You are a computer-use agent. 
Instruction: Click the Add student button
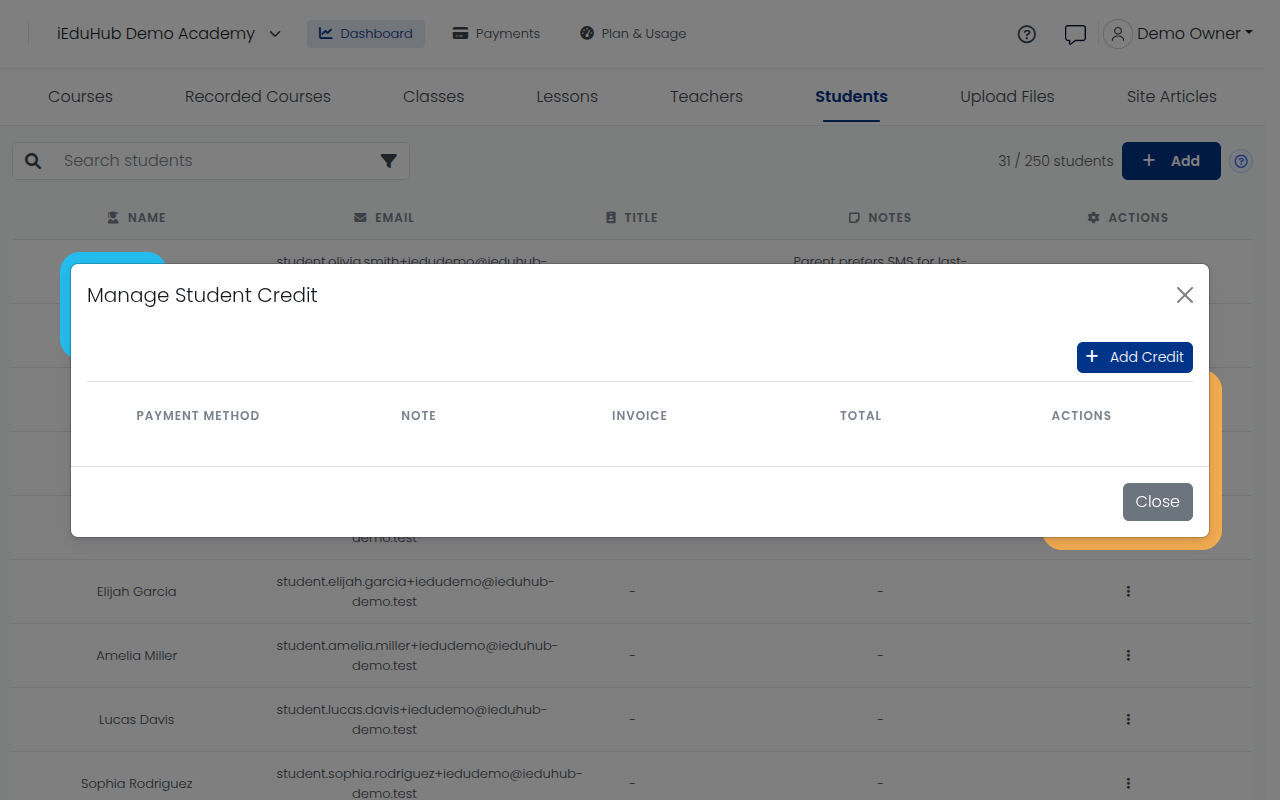pos(1171,161)
